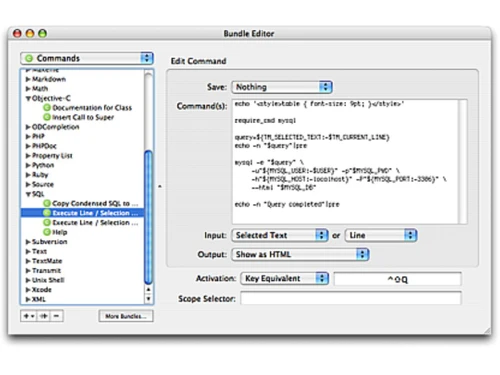Click the split divider handle between panes
The height and width of the screenshot is (375, 500).
coord(160,186)
